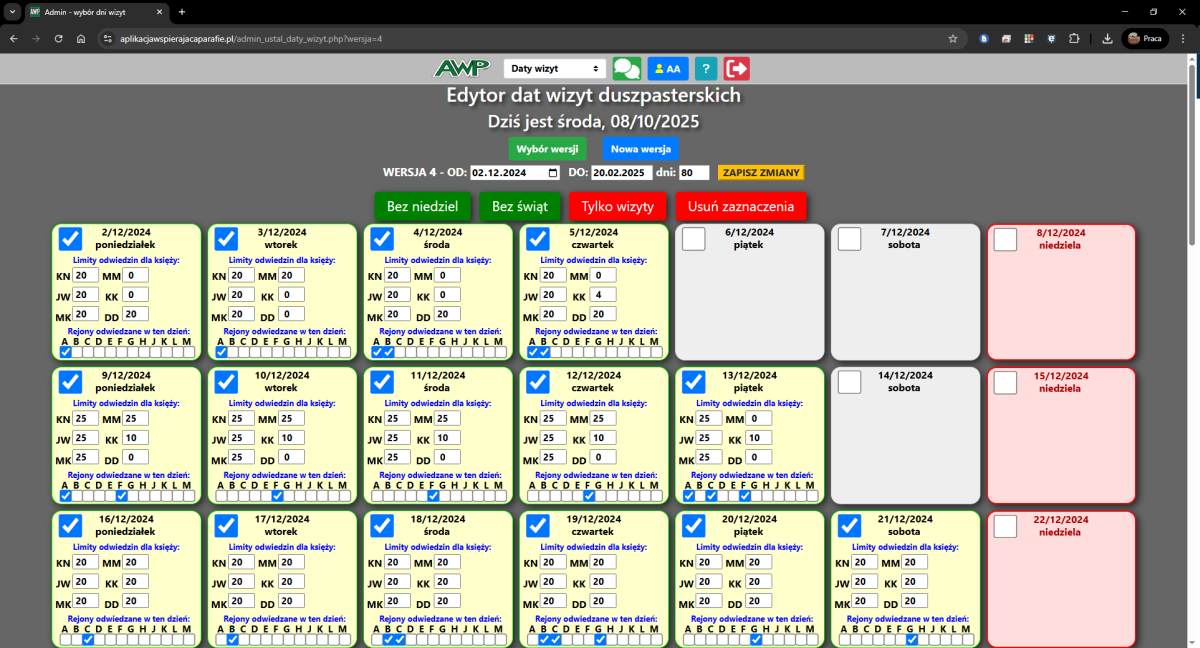Open calendar picker in OD date field
Viewport: 1200px width, 648px height.
tap(553, 173)
